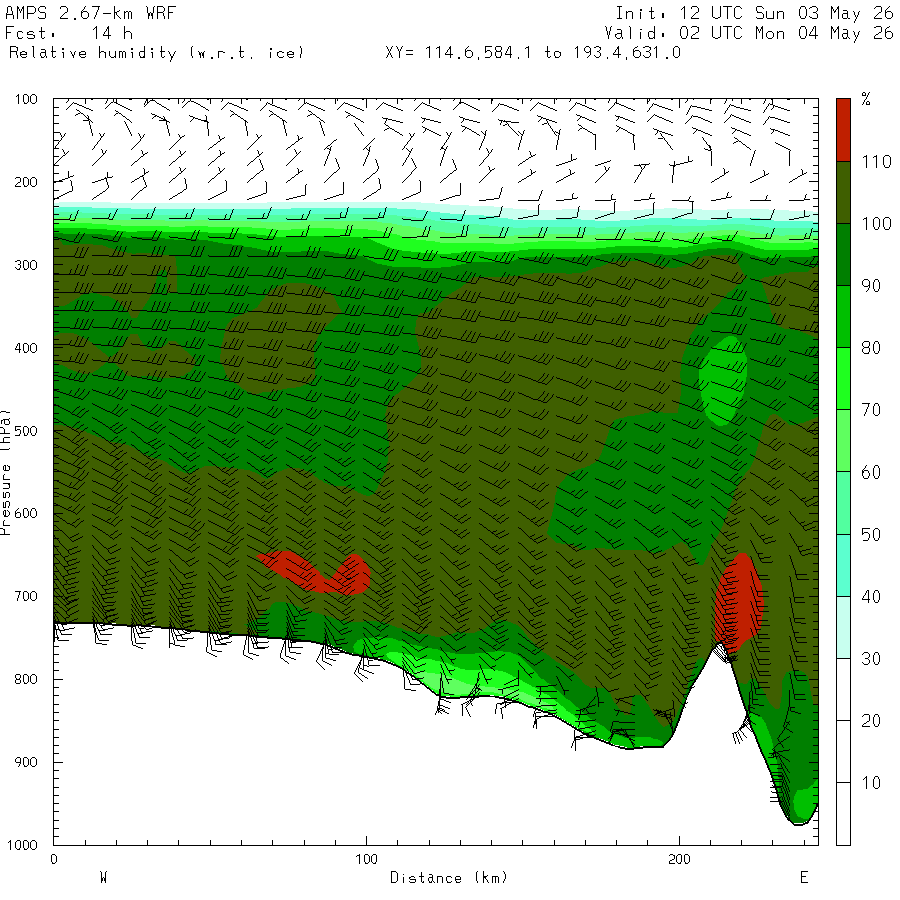The image size is (900, 900).
Task: Click the Valid 02 UTC Mon 04 May text
Action: tap(749, 33)
